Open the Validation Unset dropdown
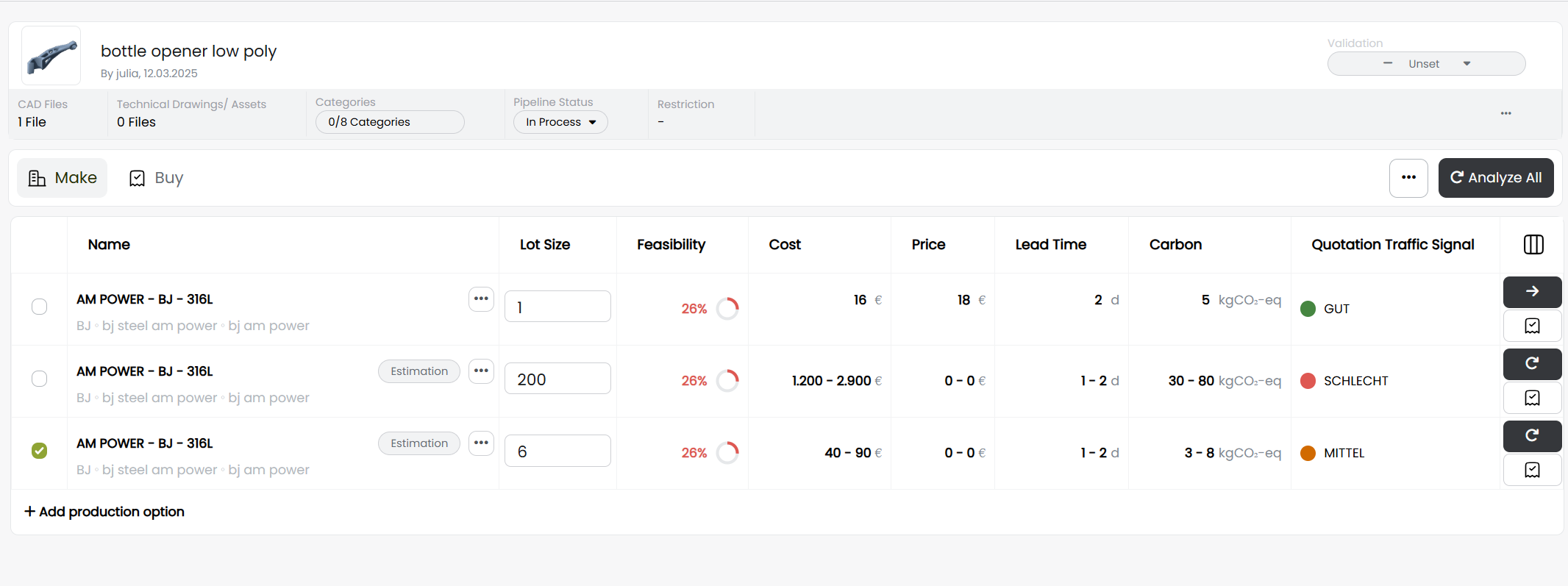 [1426, 64]
